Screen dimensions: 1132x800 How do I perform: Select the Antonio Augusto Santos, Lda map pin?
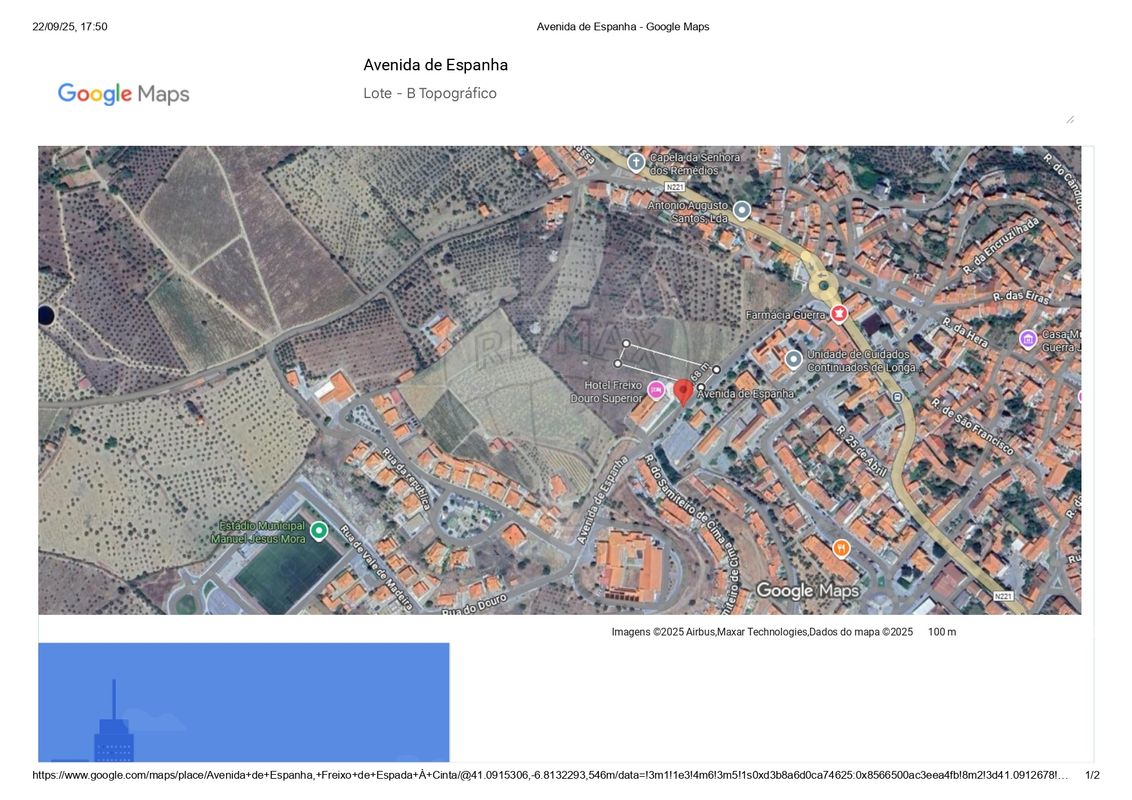(x=742, y=210)
